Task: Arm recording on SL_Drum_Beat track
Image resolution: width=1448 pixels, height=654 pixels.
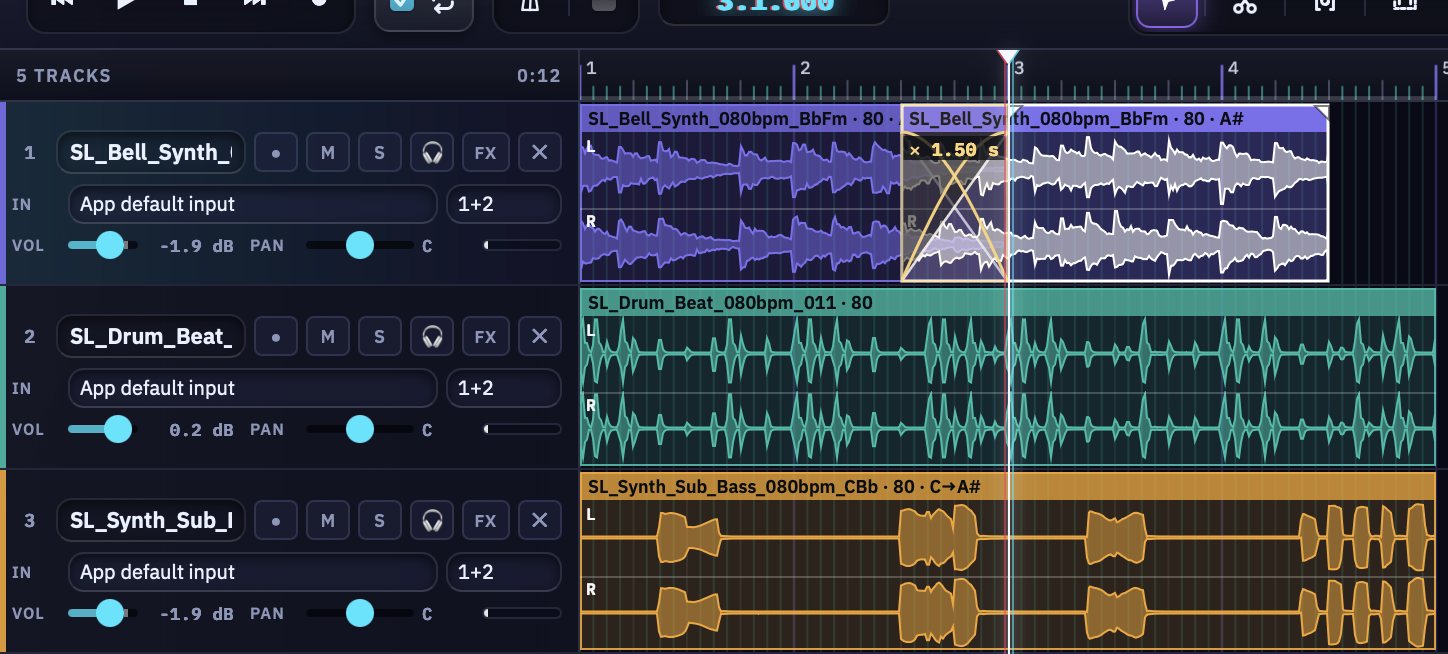Action: 275,337
